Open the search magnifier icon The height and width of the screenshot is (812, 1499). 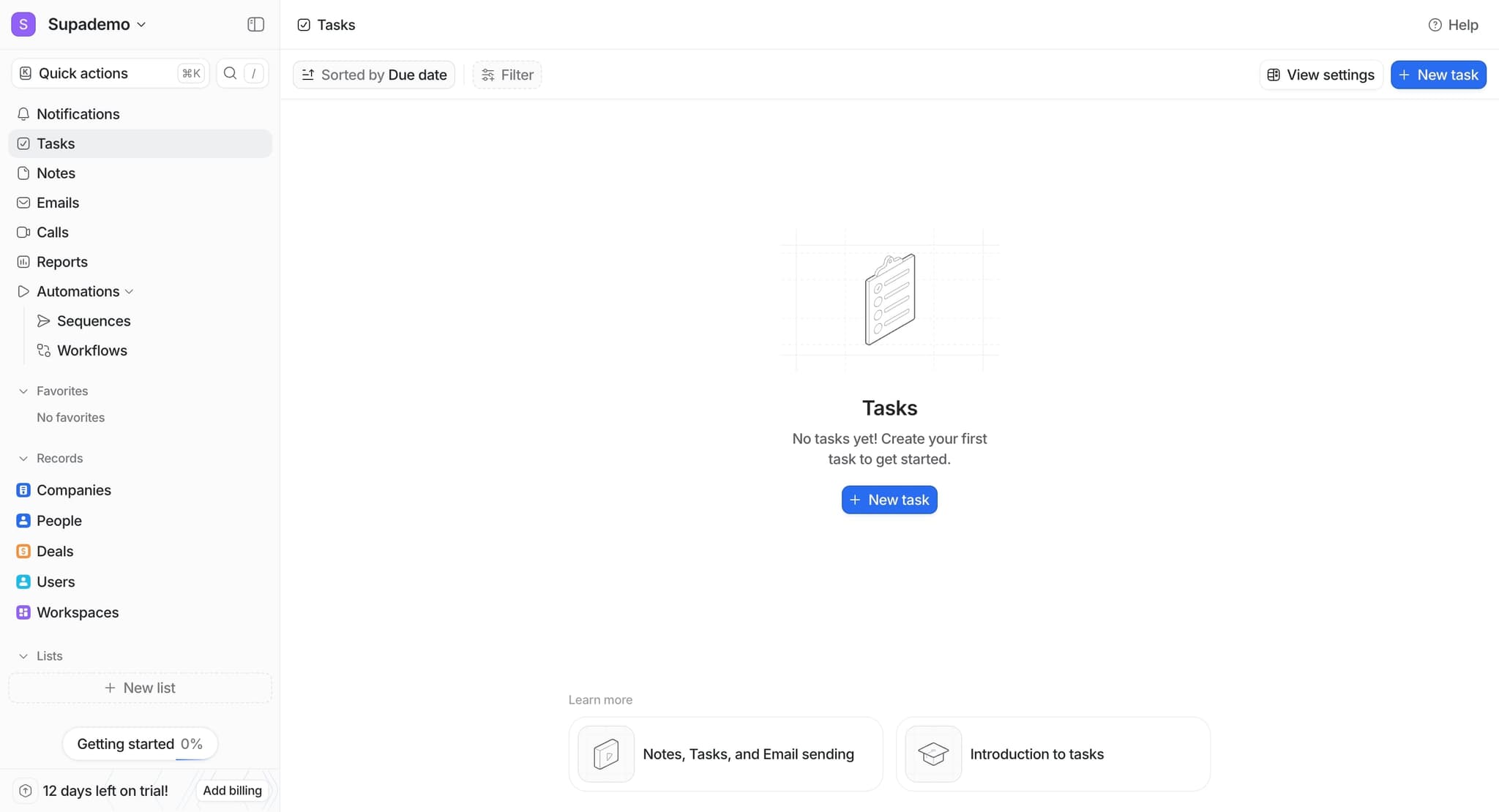point(230,73)
